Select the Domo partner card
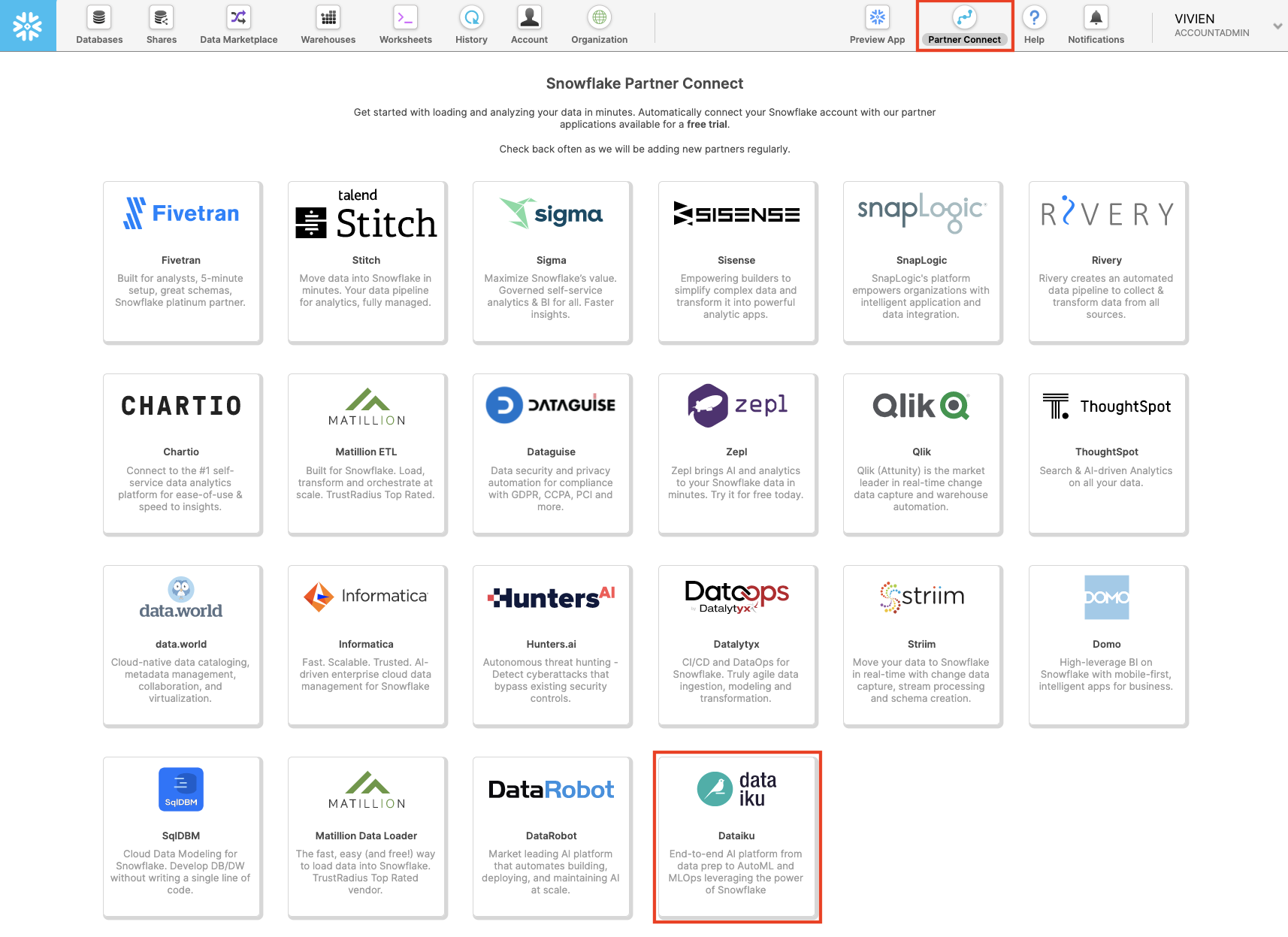The height and width of the screenshot is (937, 1288). 1107,645
